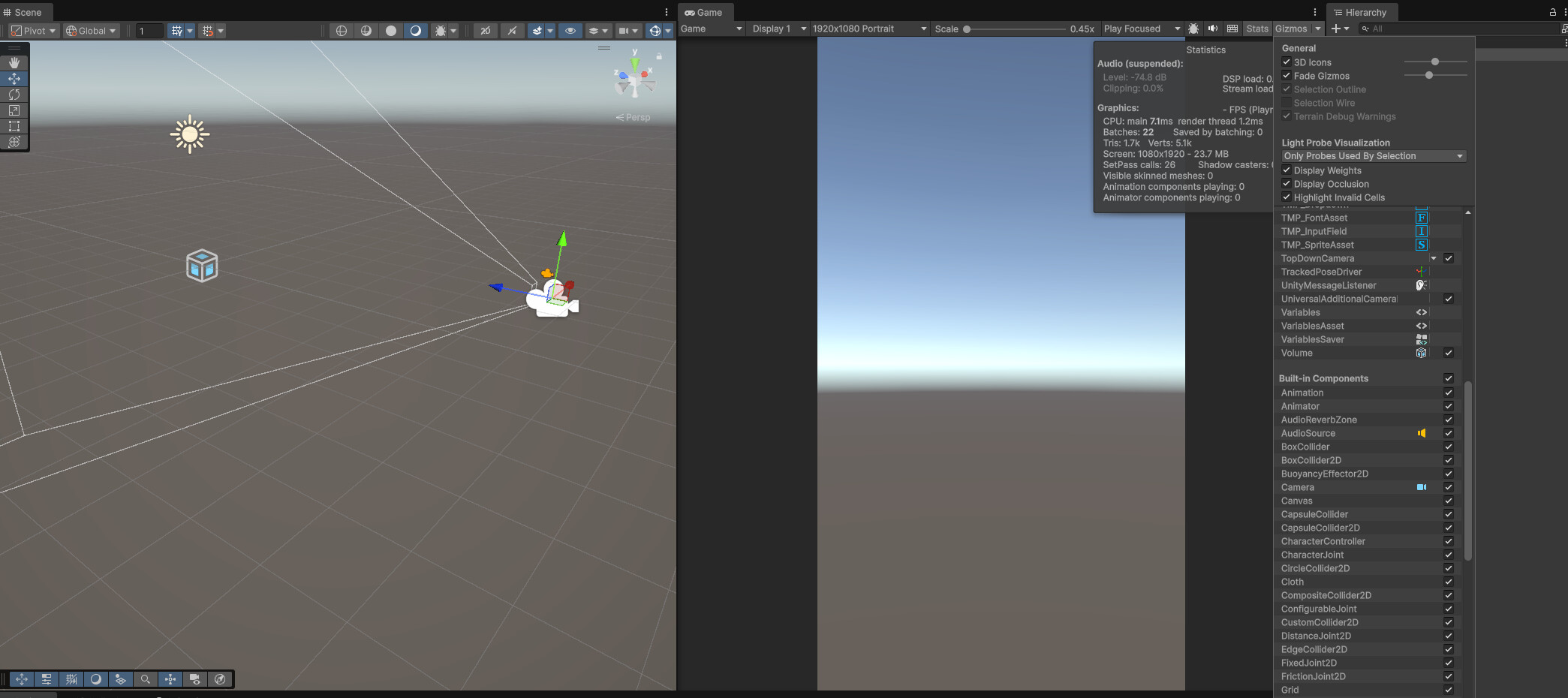Select the search magnifier in the bottom toolbar

[x=146, y=679]
